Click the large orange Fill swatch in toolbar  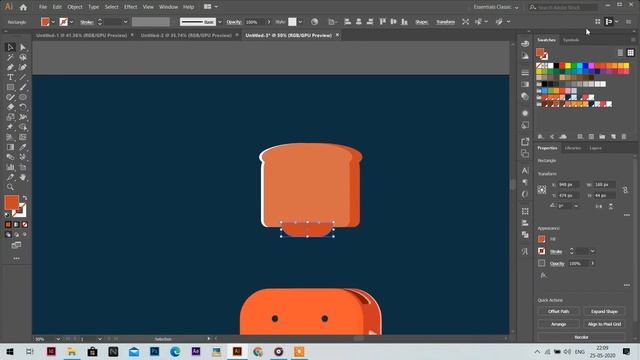(11, 202)
